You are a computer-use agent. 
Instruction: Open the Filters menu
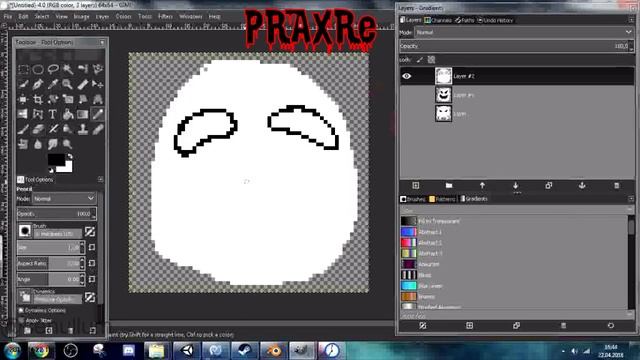tap(165, 16)
